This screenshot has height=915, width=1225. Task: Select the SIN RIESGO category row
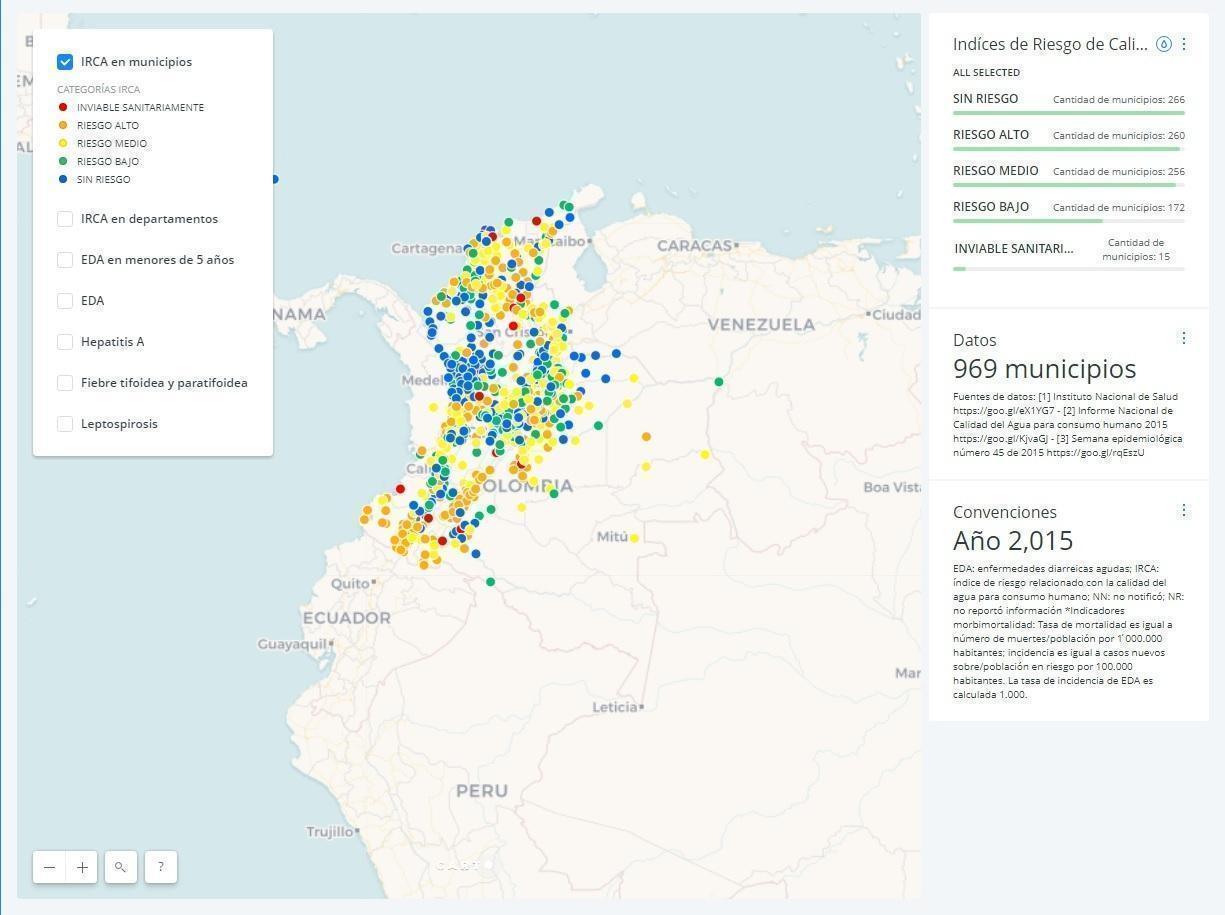click(986, 98)
